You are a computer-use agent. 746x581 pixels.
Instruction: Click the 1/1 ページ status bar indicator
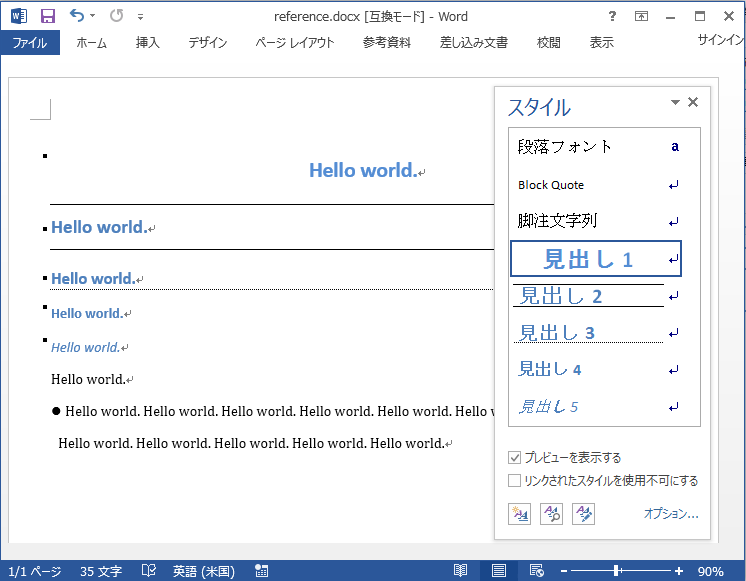click(35, 571)
